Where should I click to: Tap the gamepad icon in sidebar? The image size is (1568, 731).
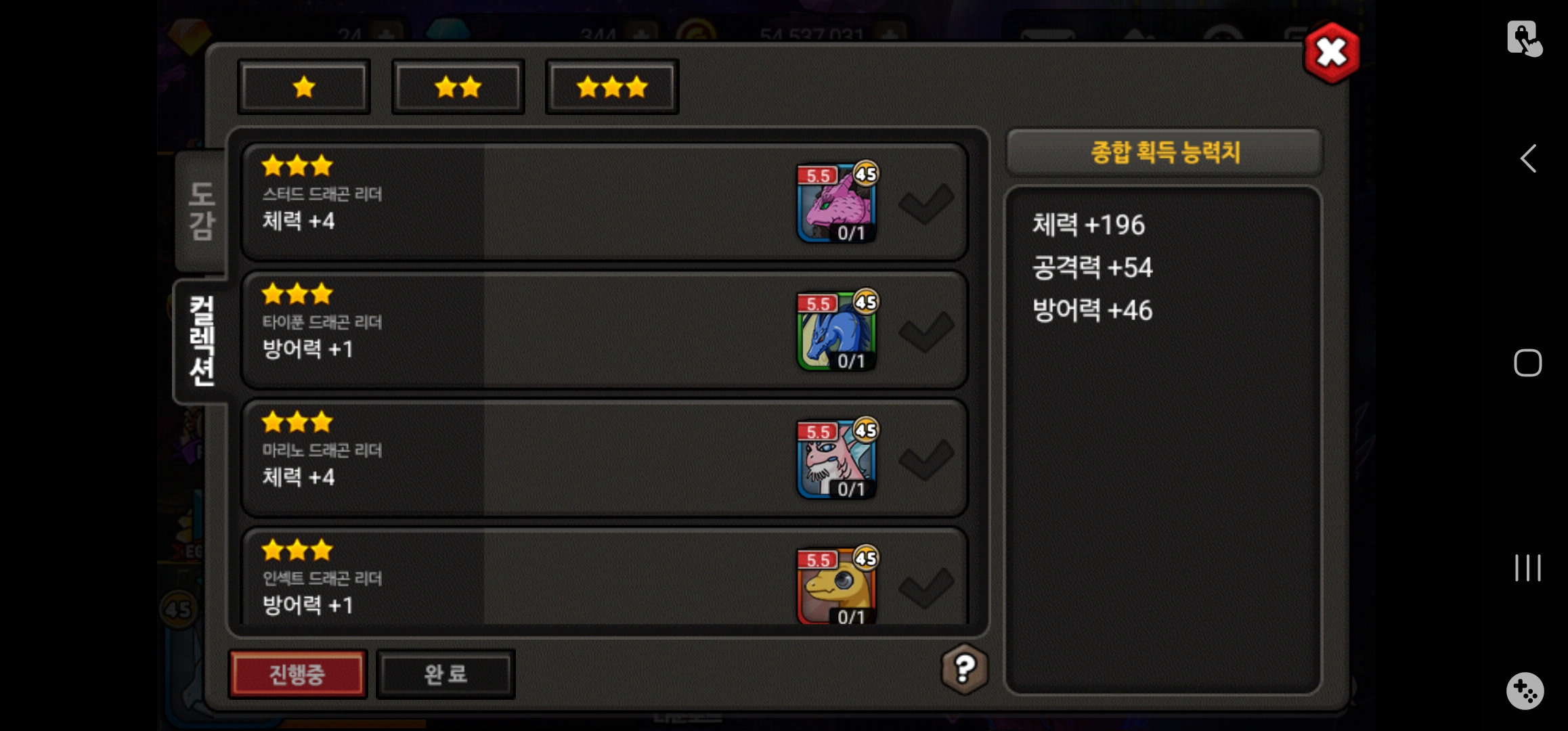click(x=1525, y=691)
